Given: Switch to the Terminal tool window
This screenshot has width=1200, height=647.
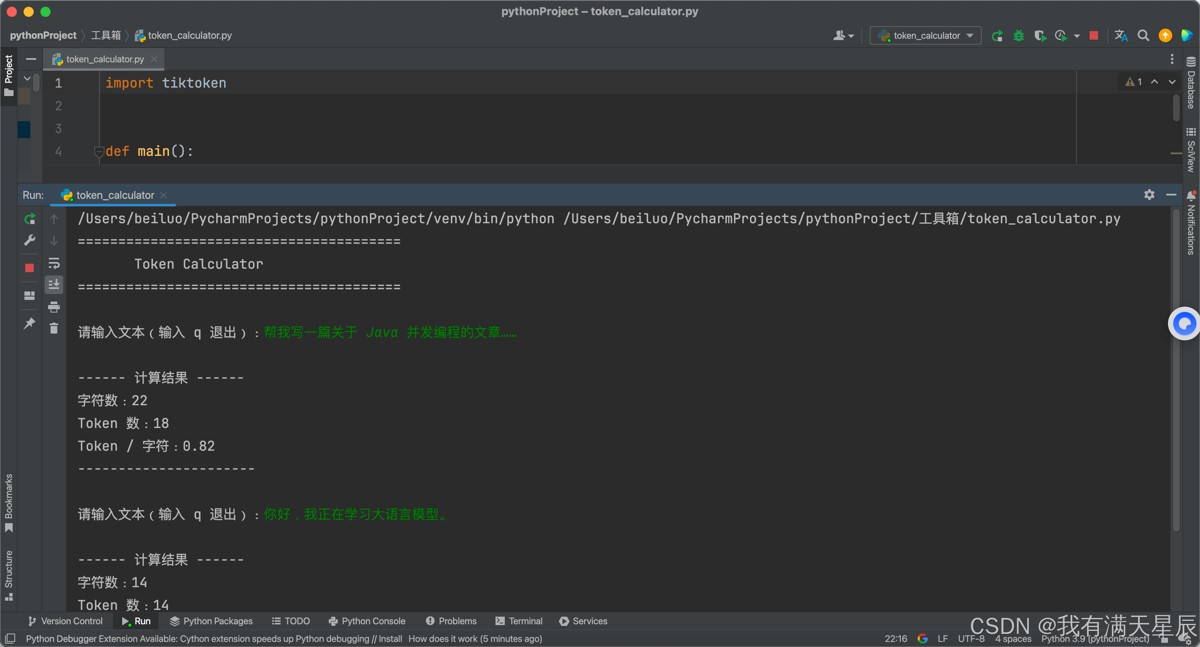Looking at the screenshot, I should click(519, 621).
